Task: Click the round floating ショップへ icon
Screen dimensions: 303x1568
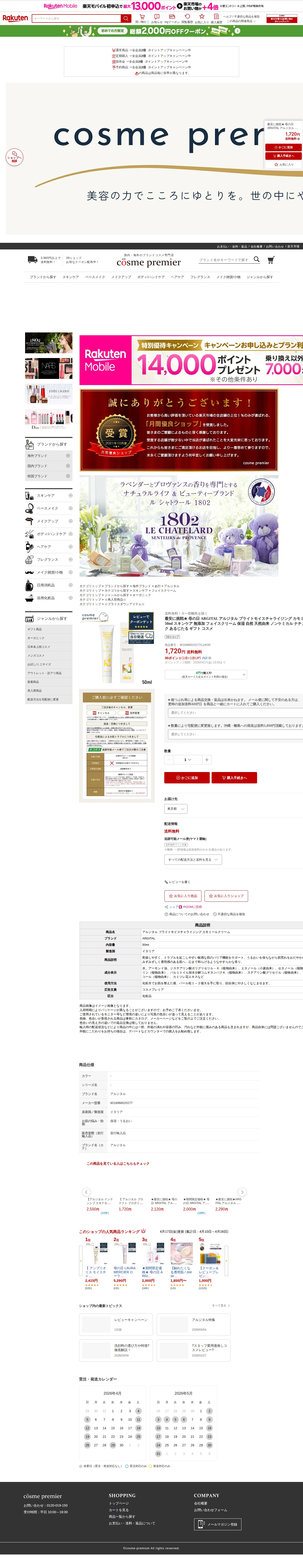Action: tap(15, 157)
